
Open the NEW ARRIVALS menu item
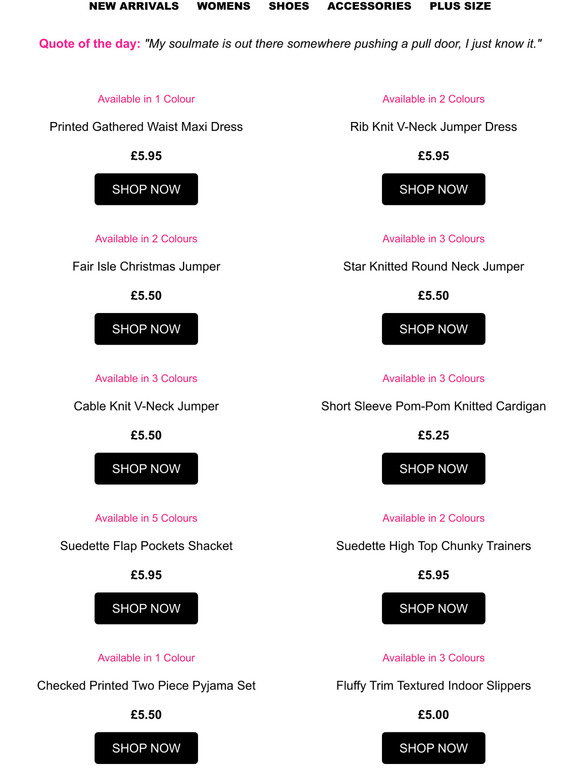134,6
